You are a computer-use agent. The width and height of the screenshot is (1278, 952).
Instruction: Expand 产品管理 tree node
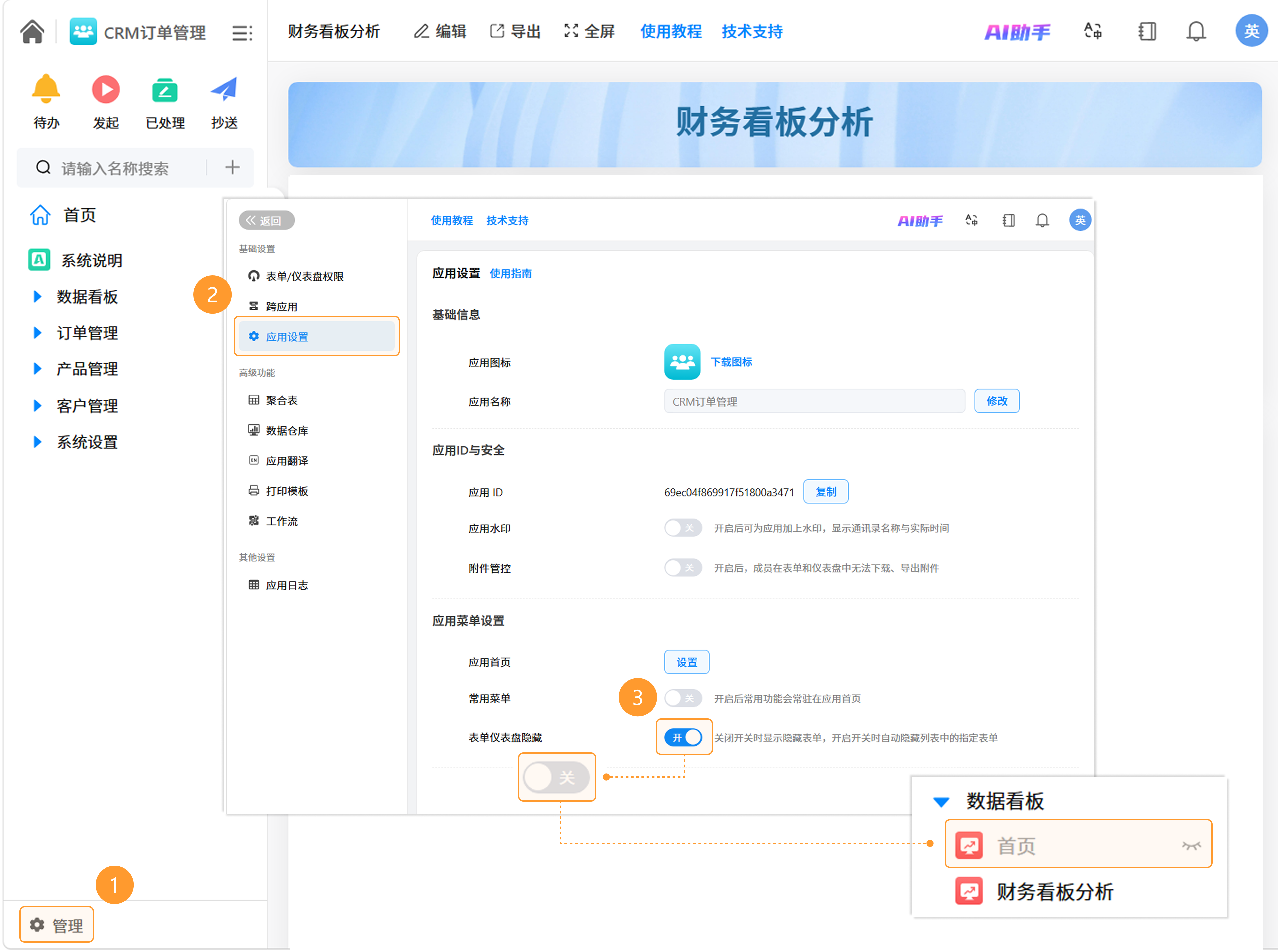click(38, 369)
